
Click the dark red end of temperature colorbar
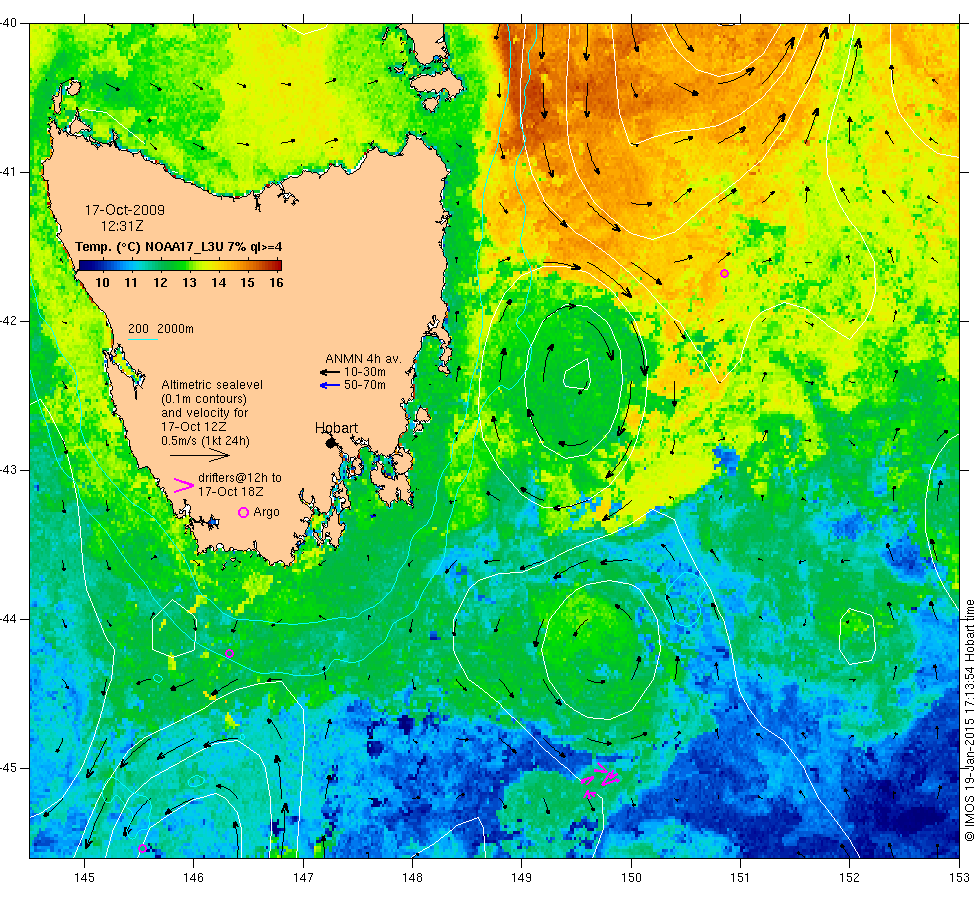point(277,266)
